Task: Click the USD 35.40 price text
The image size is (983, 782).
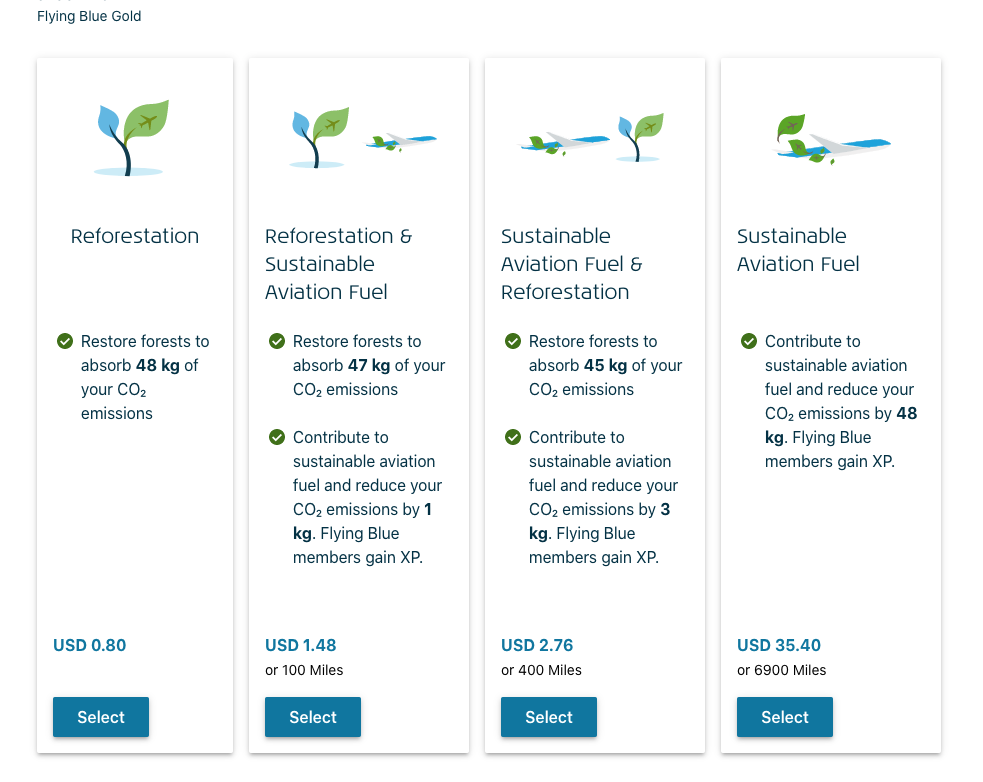Action: (779, 646)
